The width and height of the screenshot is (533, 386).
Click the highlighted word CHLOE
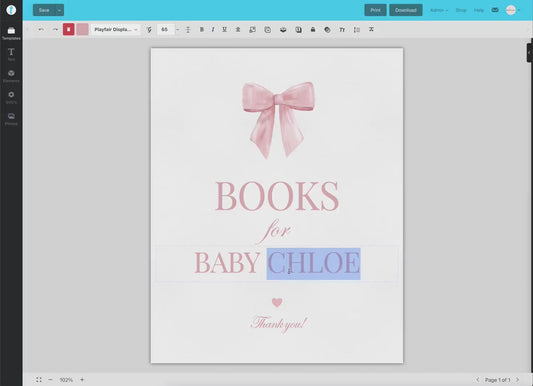pyautogui.click(x=313, y=264)
